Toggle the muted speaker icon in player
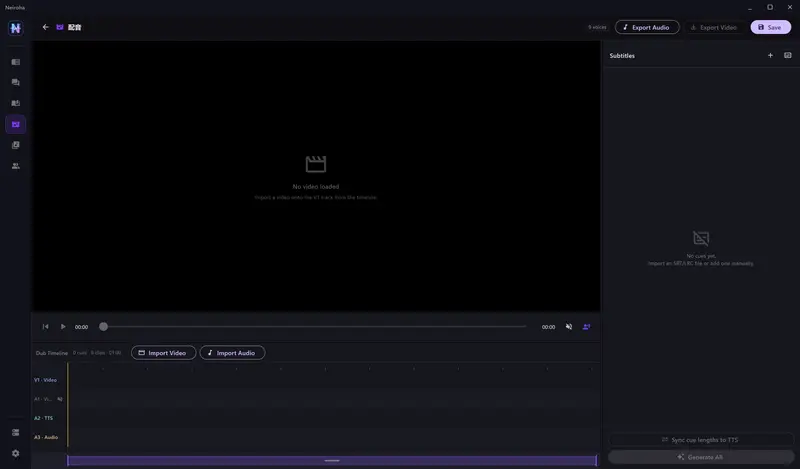The height and width of the screenshot is (469, 800). tap(569, 327)
